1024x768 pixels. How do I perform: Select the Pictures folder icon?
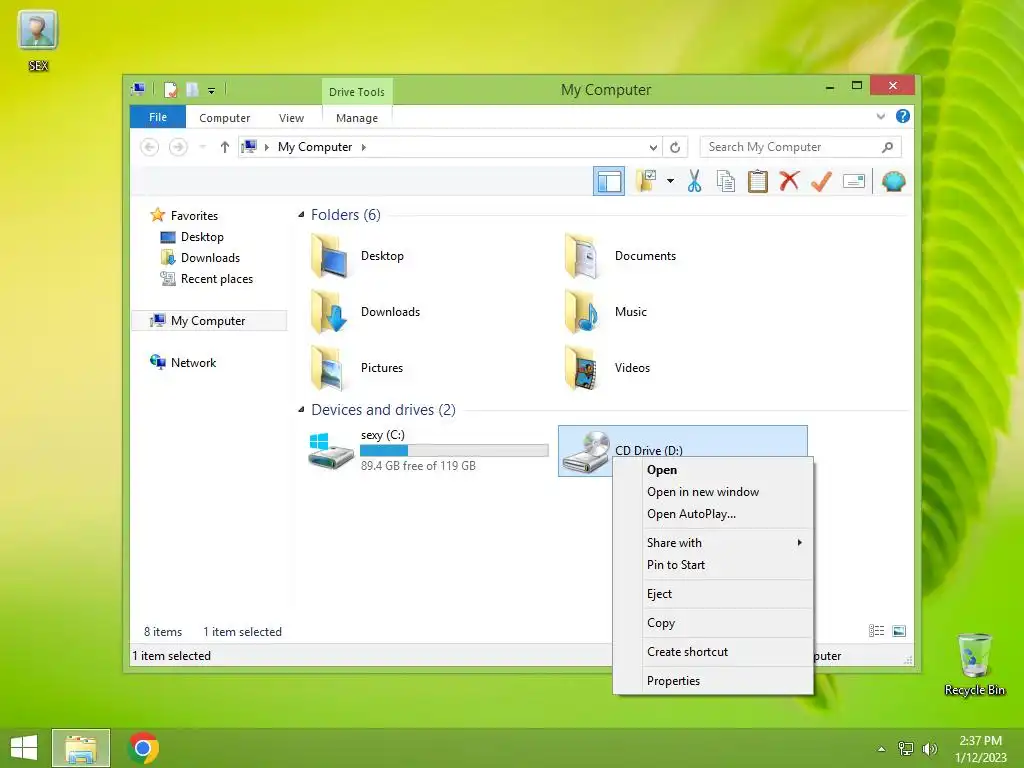click(329, 368)
